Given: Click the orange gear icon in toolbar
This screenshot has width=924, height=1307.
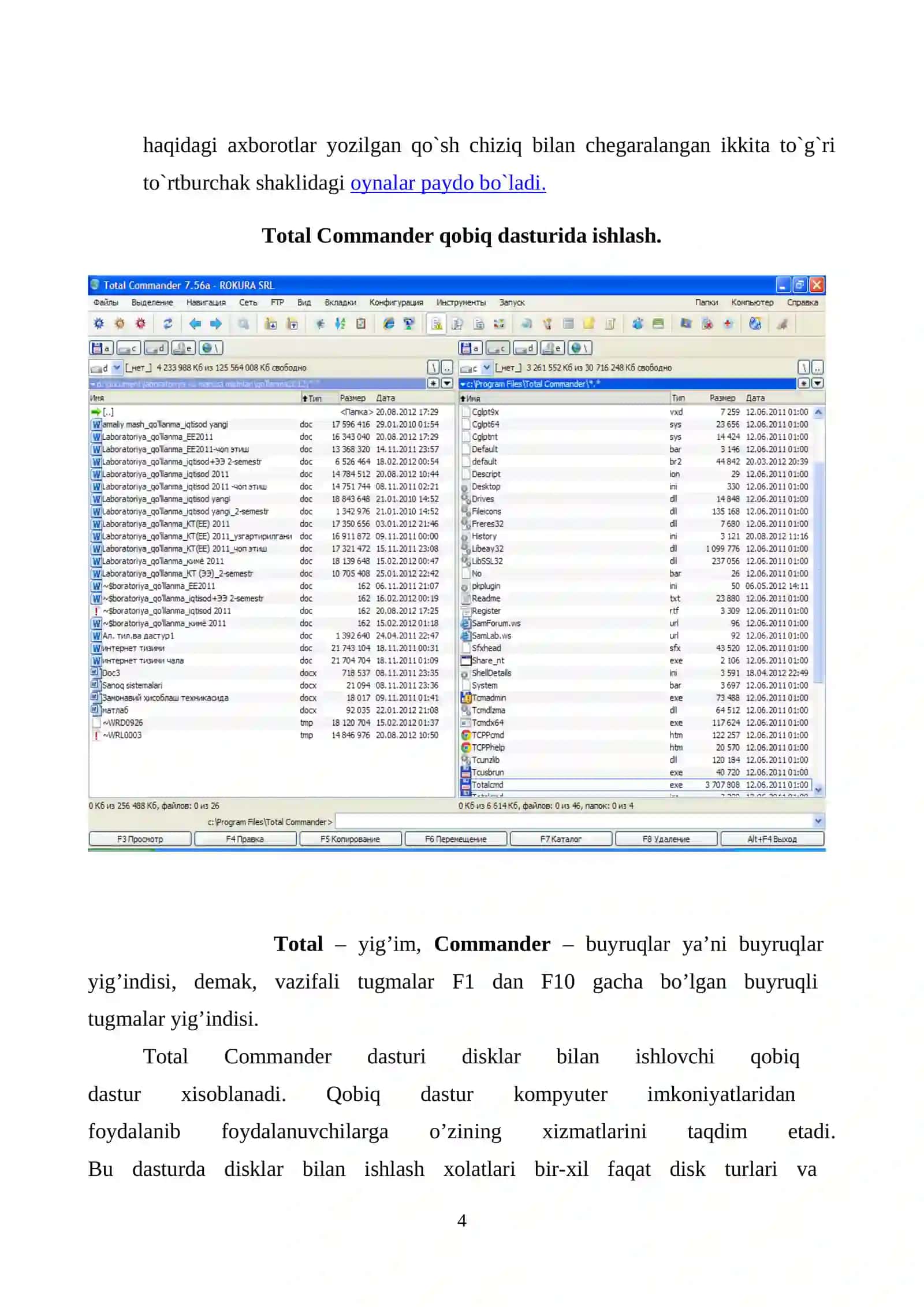Looking at the screenshot, I should tap(120, 324).
